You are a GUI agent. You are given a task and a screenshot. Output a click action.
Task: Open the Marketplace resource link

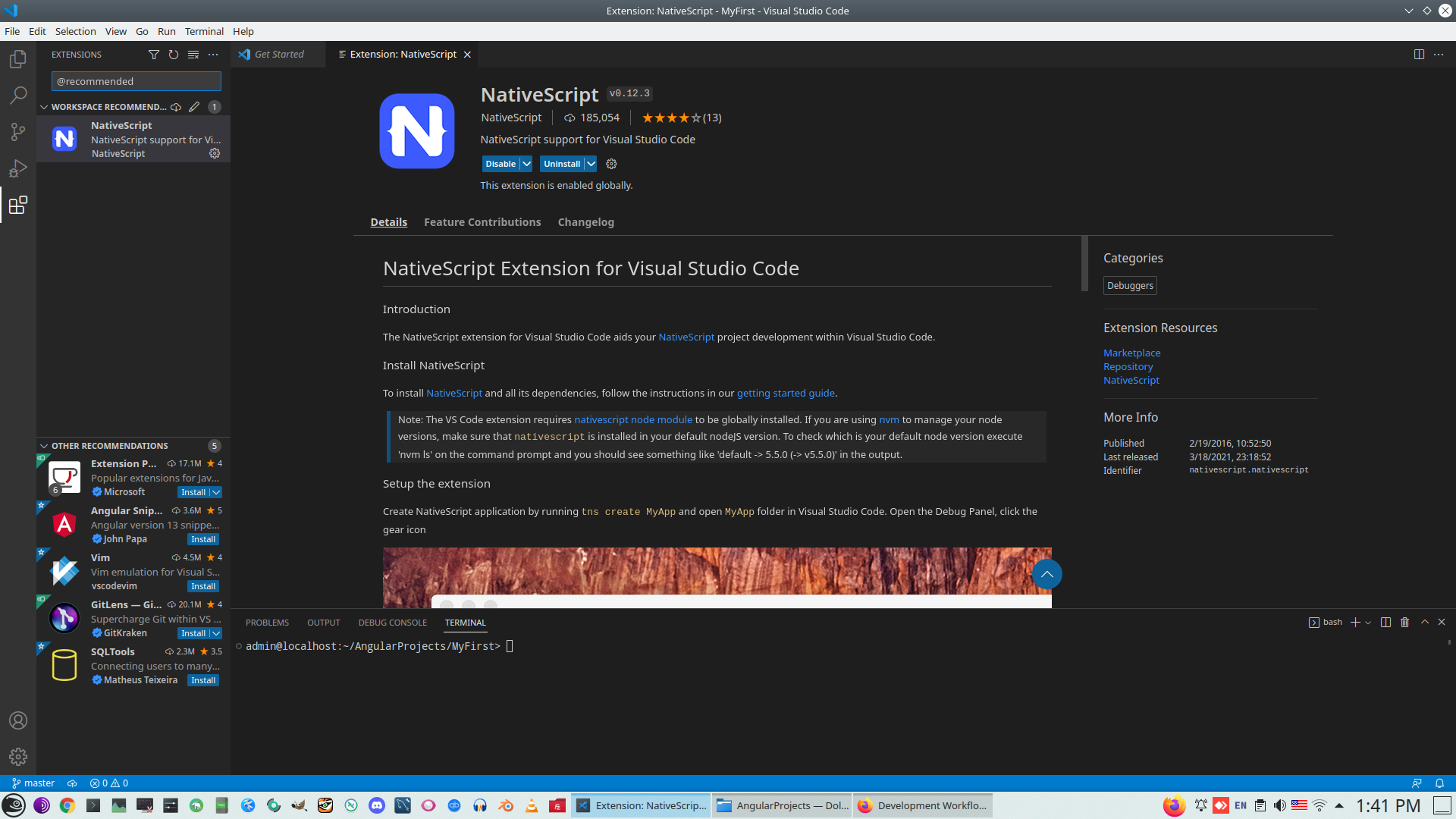1131,353
